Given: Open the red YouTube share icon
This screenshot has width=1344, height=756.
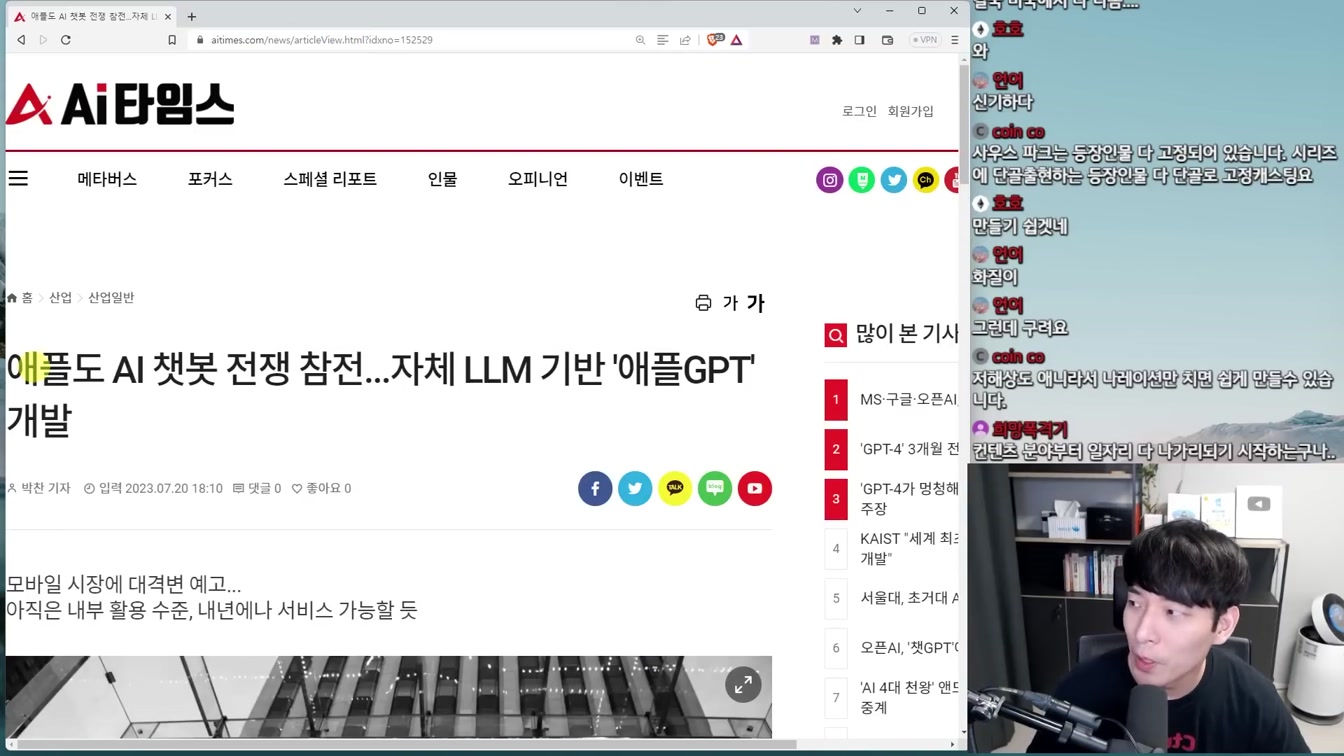Looking at the screenshot, I should point(755,488).
